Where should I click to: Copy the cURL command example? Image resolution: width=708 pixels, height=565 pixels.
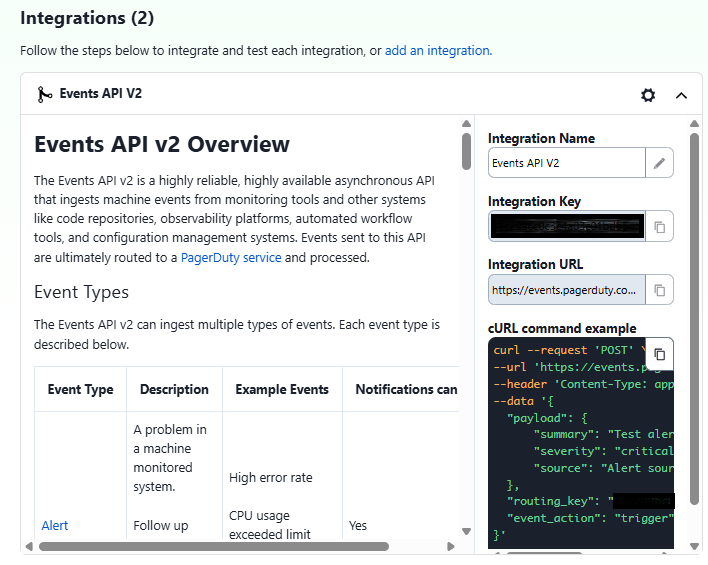click(660, 354)
